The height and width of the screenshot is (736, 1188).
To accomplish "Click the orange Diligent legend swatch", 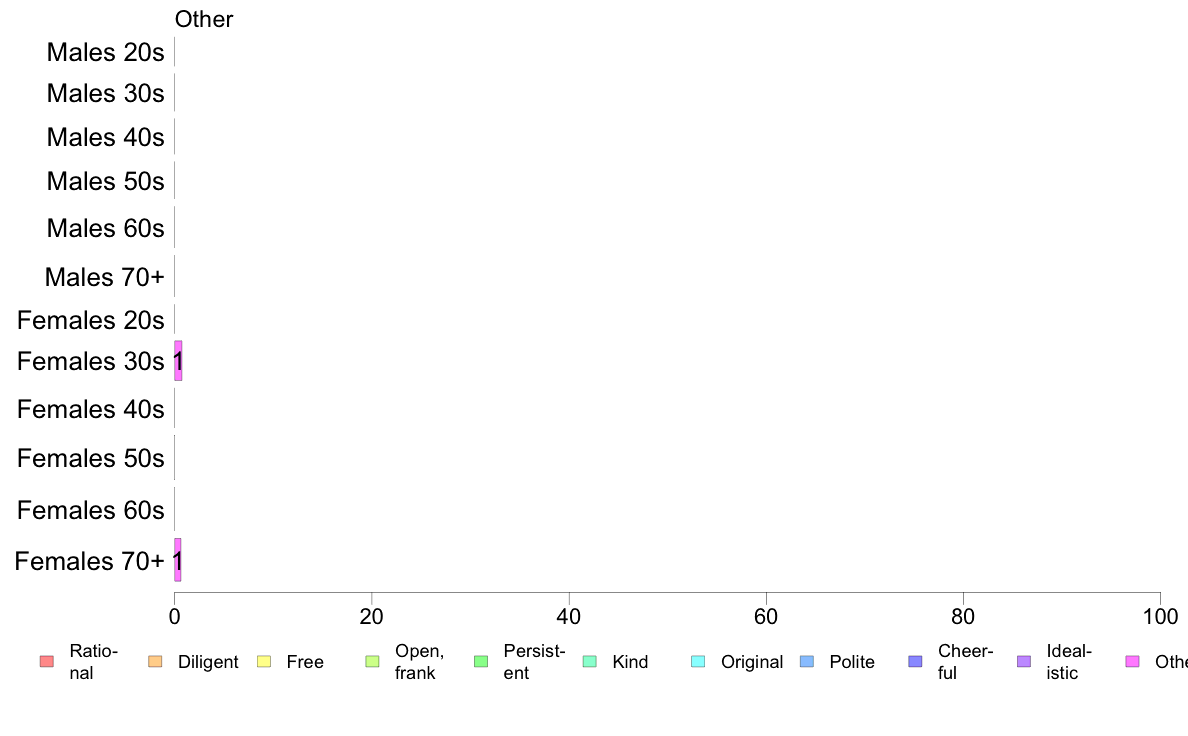I will click(155, 661).
